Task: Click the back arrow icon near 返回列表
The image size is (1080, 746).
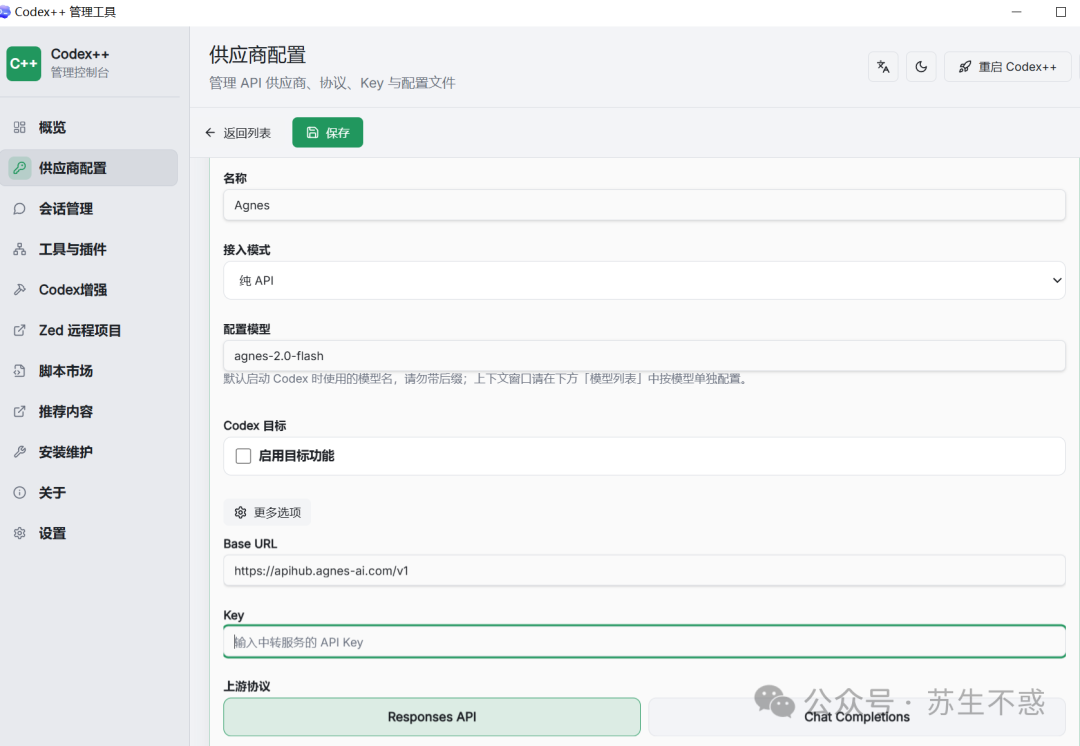Action: pos(210,133)
